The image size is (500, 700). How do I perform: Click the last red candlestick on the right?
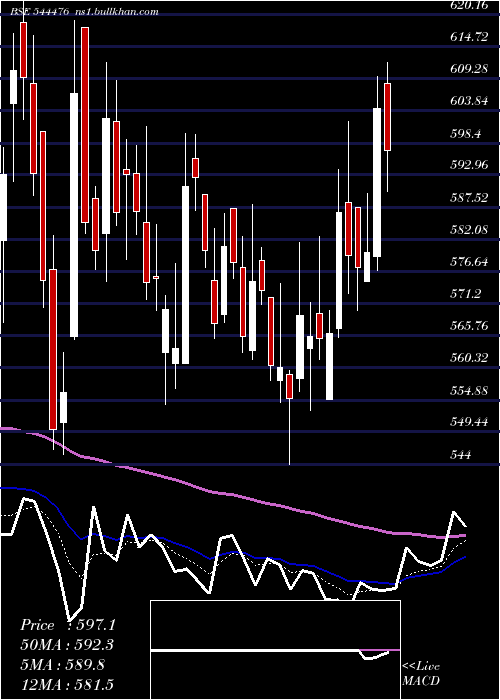[388, 117]
